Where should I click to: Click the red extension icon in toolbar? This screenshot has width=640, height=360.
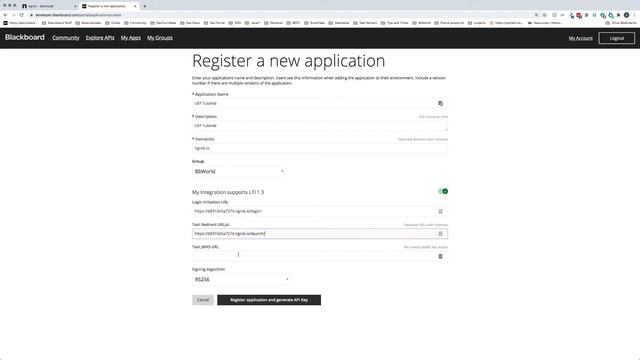(x=579, y=15)
